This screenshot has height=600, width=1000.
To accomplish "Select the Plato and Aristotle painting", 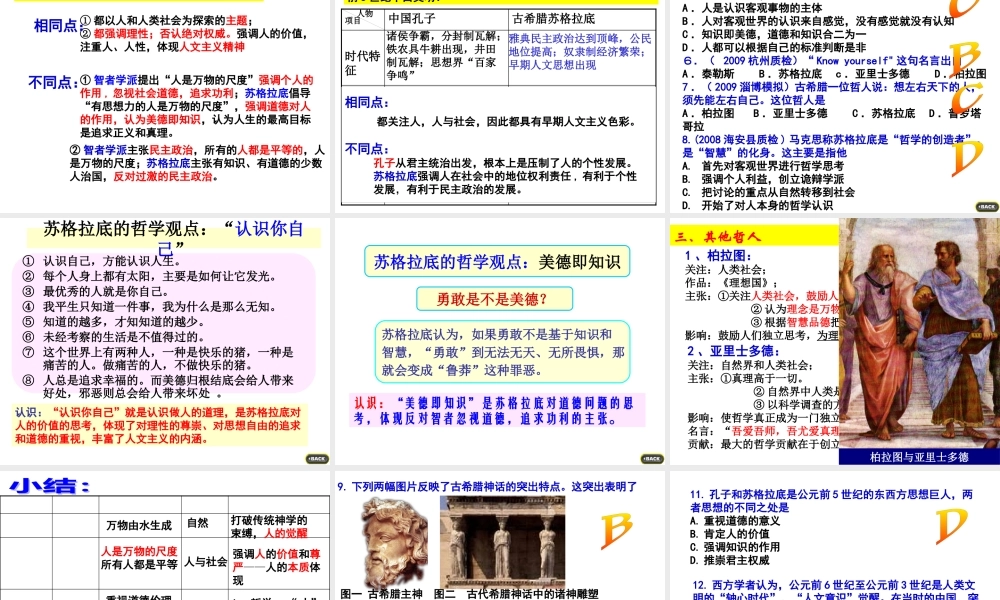I will click(x=919, y=333).
